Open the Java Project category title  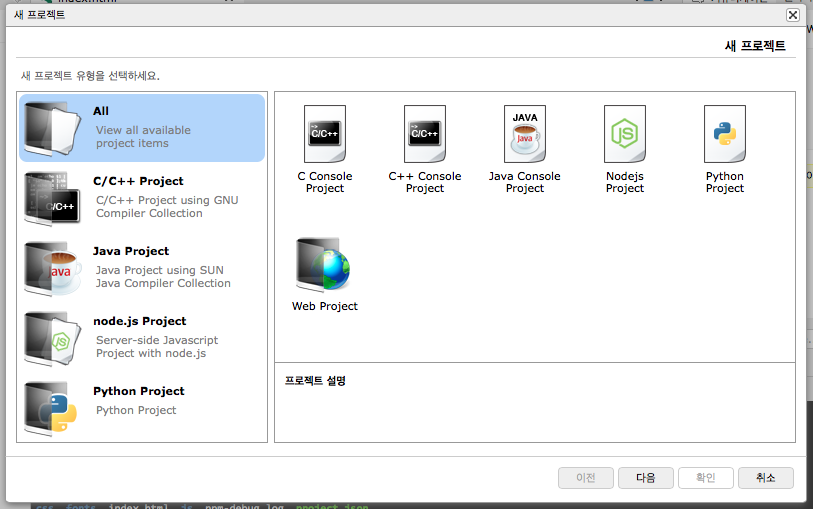(131, 251)
